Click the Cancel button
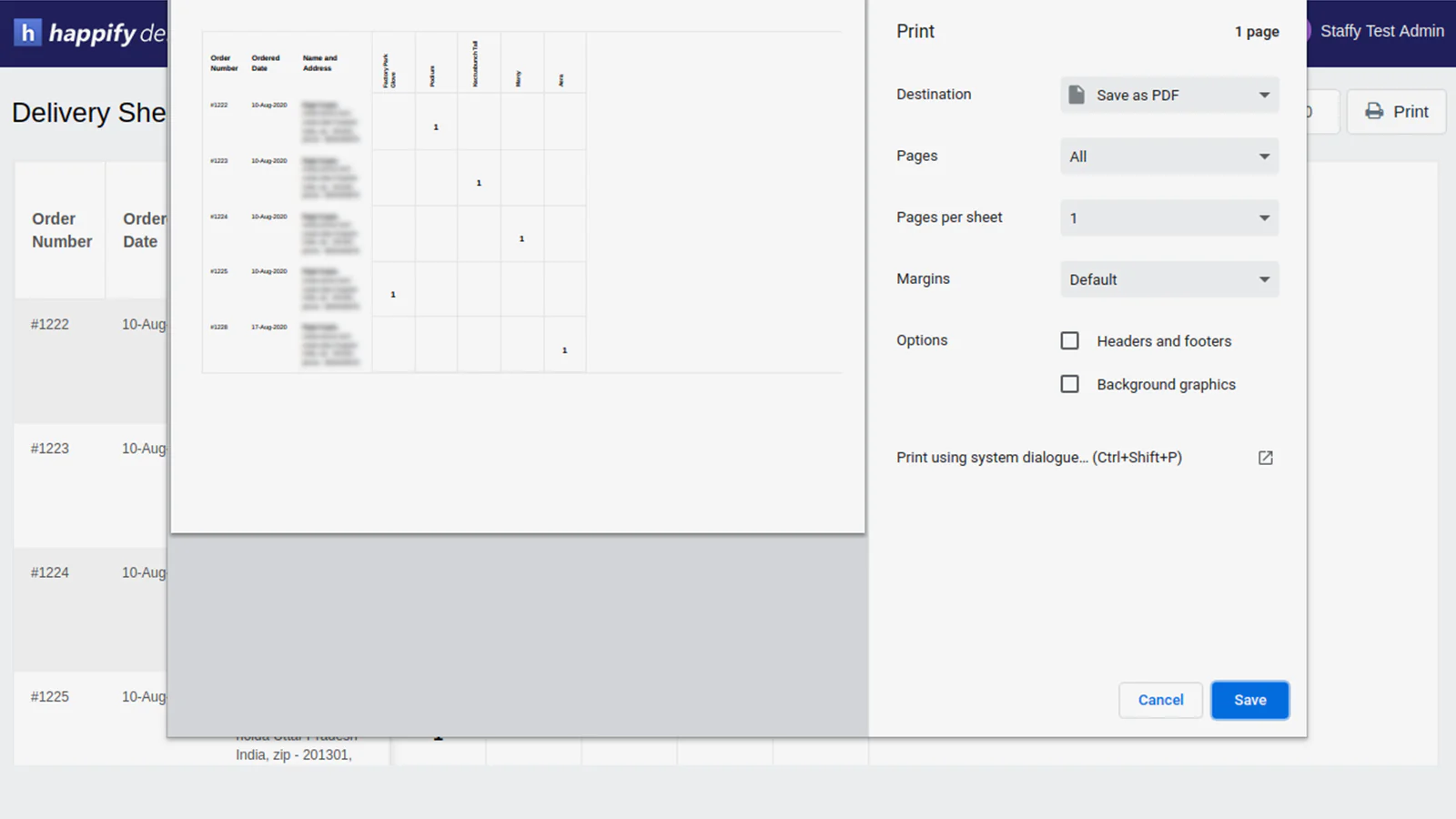The width and height of the screenshot is (1456, 819). [x=1160, y=700]
